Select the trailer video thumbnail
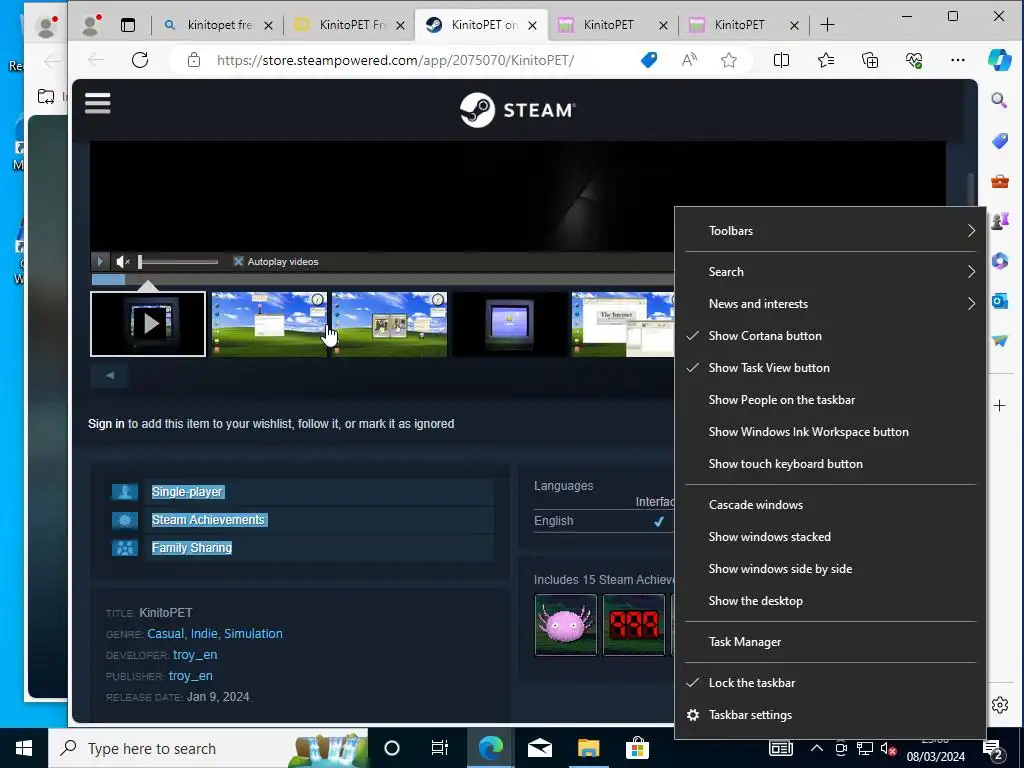This screenshot has height=768, width=1024. [148, 324]
